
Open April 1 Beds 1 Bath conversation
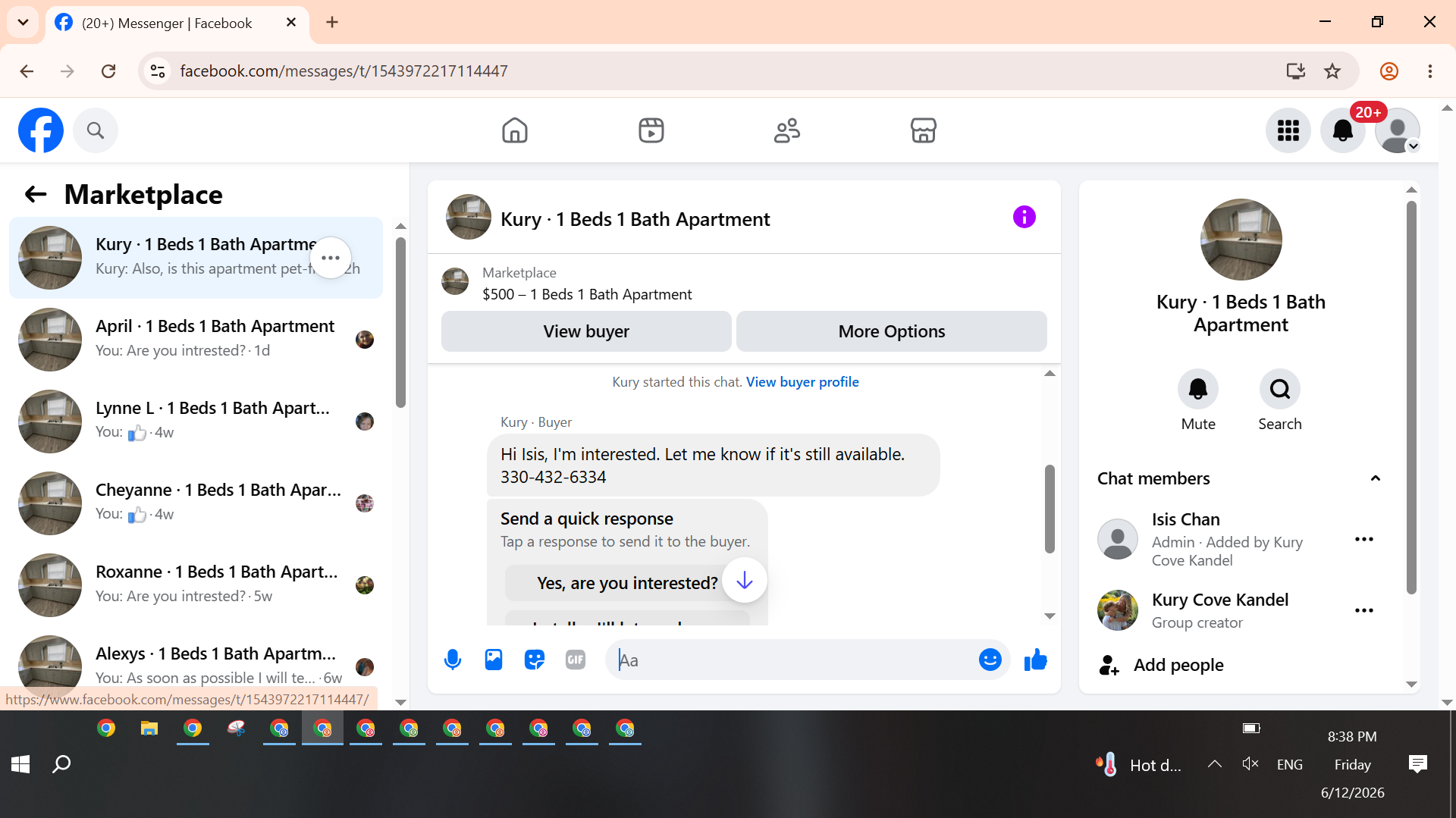coord(196,340)
